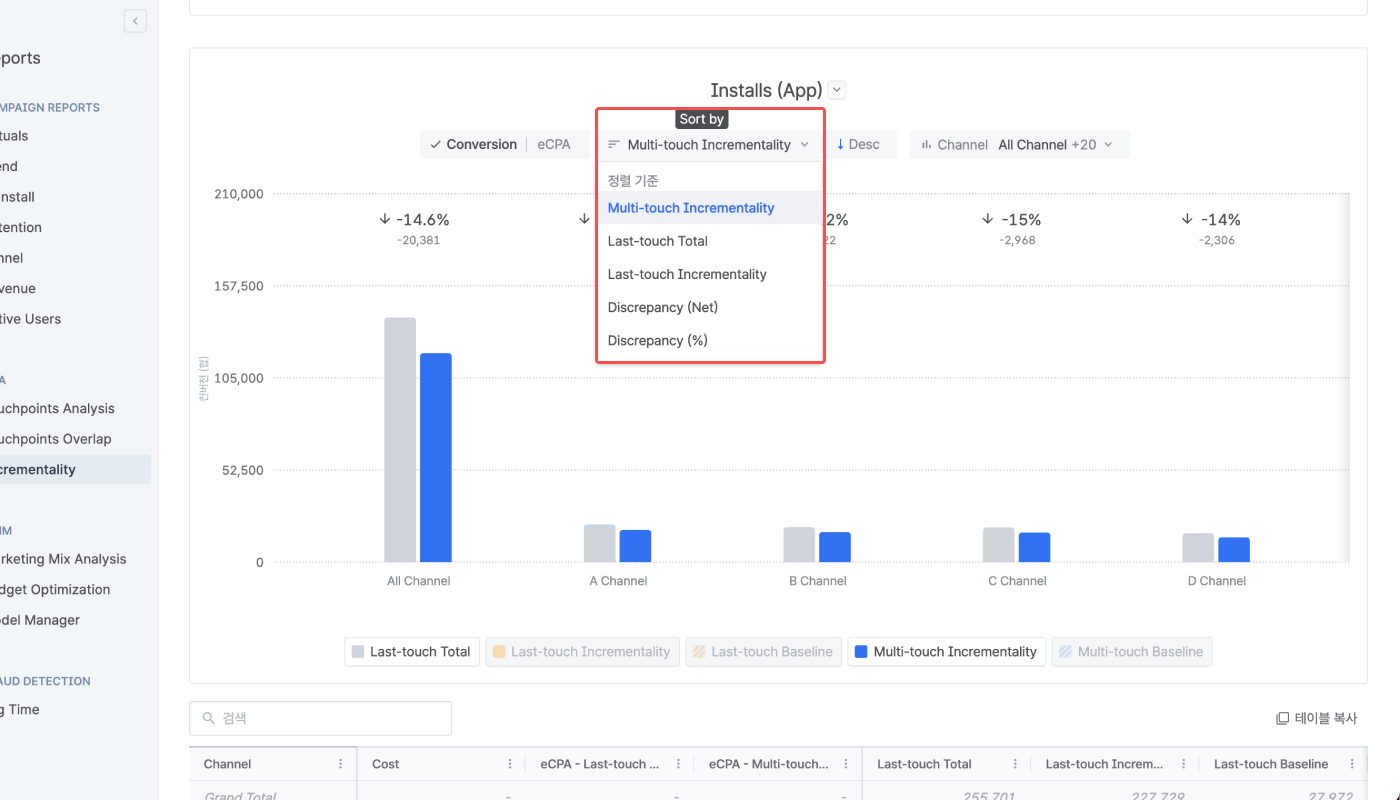Open Last-touch Baseline column kebab menu
1400x800 pixels.
tap(1352, 764)
